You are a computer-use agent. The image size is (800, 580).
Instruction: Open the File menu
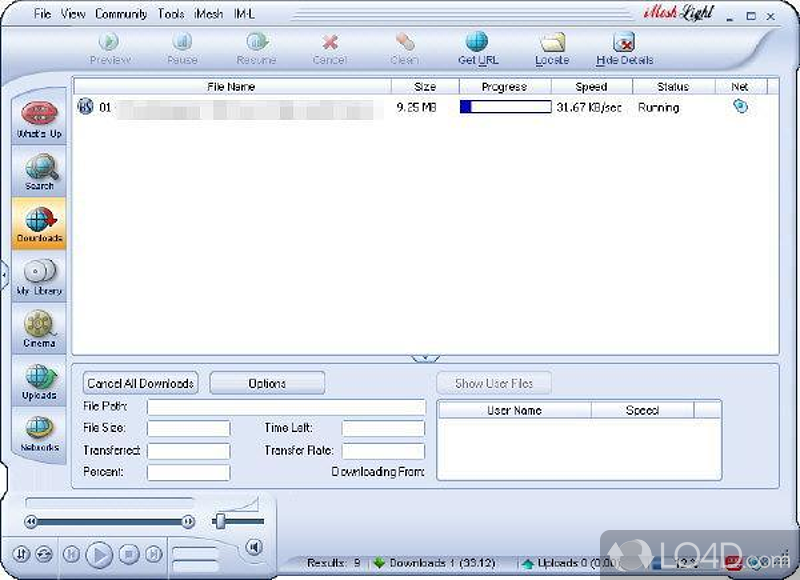tap(42, 14)
